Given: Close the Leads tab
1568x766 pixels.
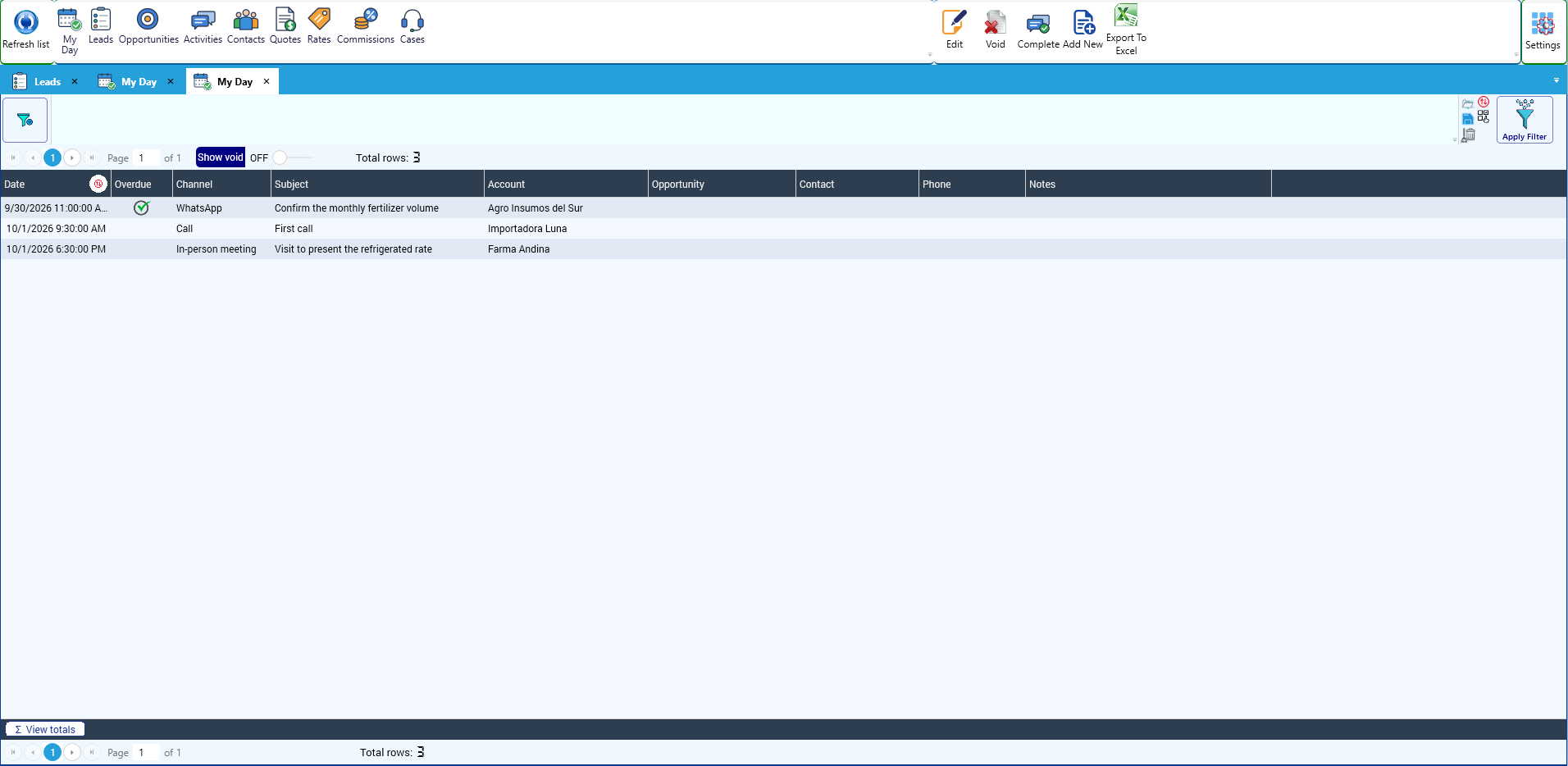Looking at the screenshot, I should tap(75, 81).
